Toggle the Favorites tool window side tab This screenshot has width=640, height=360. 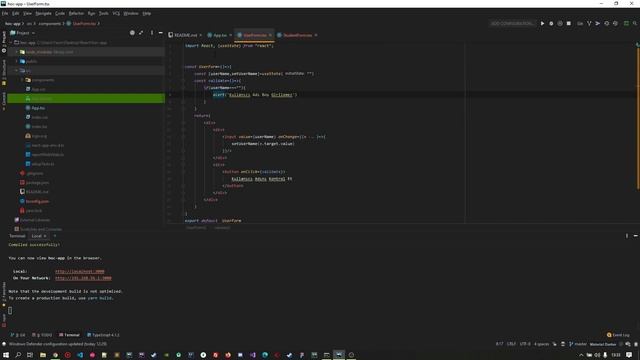4,294
